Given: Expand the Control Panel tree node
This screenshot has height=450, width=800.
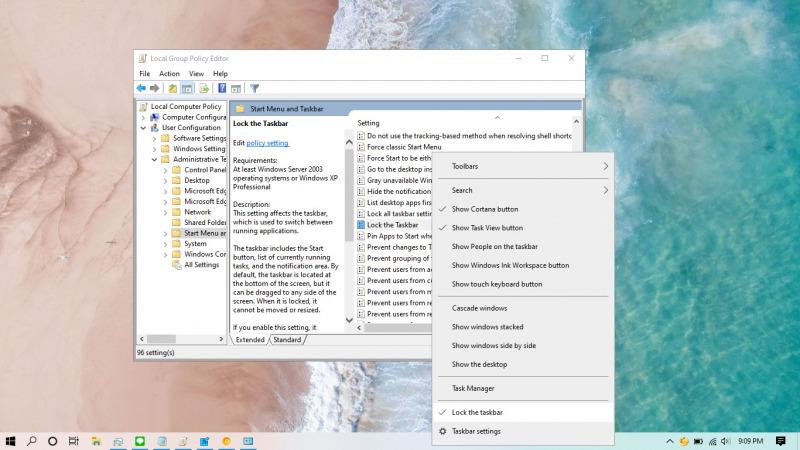Looking at the screenshot, I should click(x=165, y=170).
